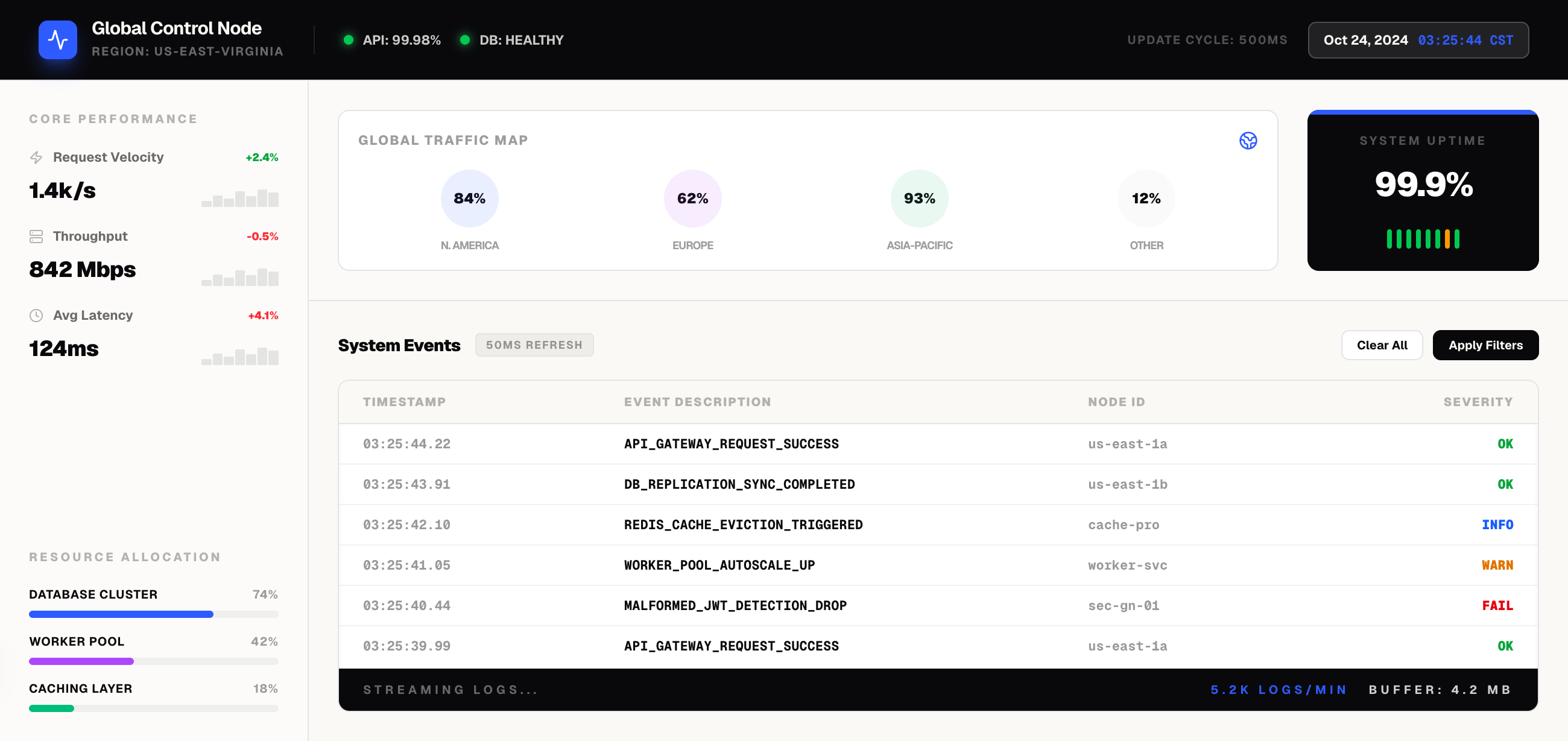Click the System Uptime segmented bar indicator
This screenshot has width=1568, height=741.
coord(1423,239)
